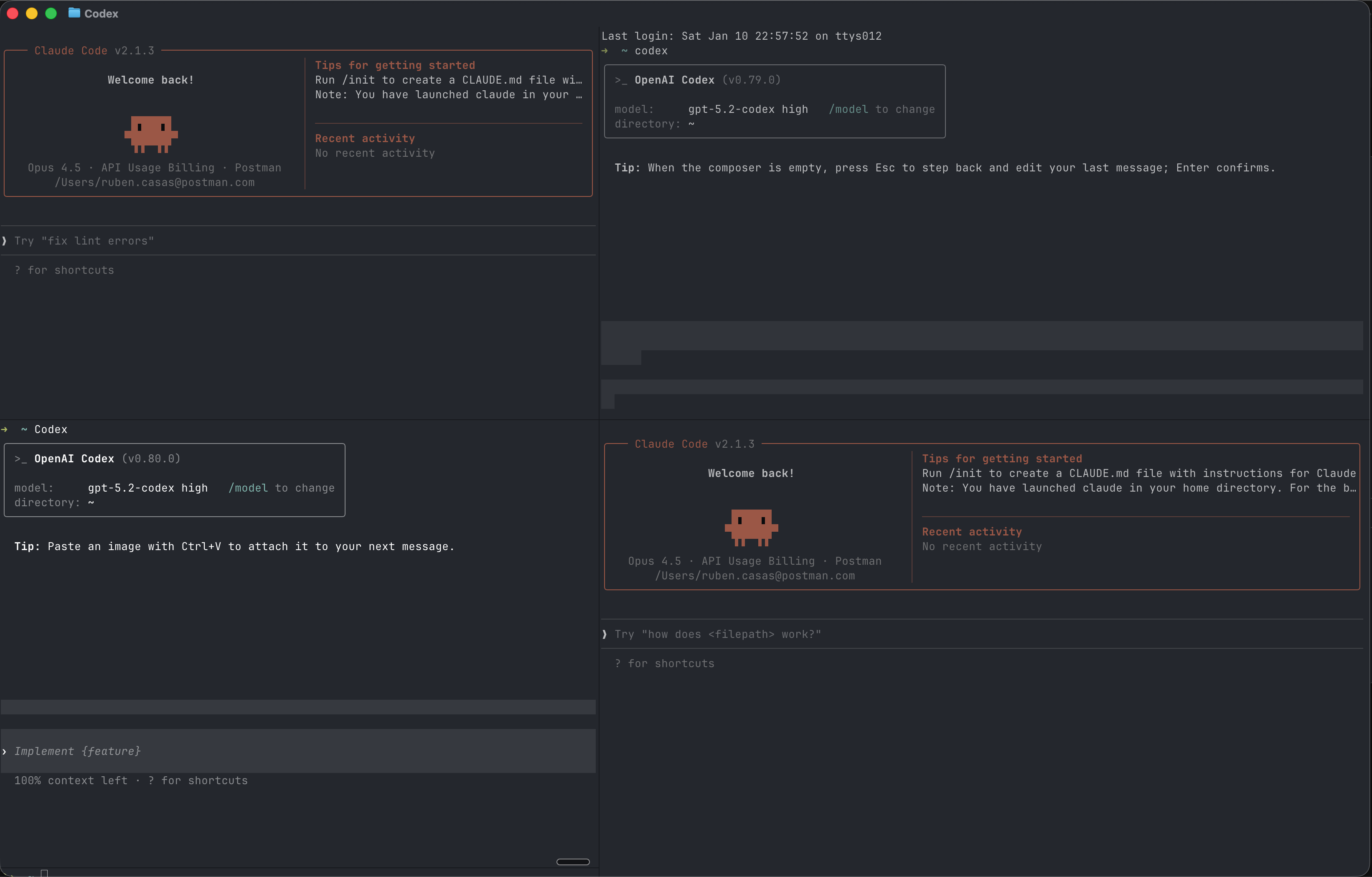1372x877 pixels.
Task: Click the >_ icon beside OpenAI Codex v0.79.0
Action: click(x=621, y=80)
